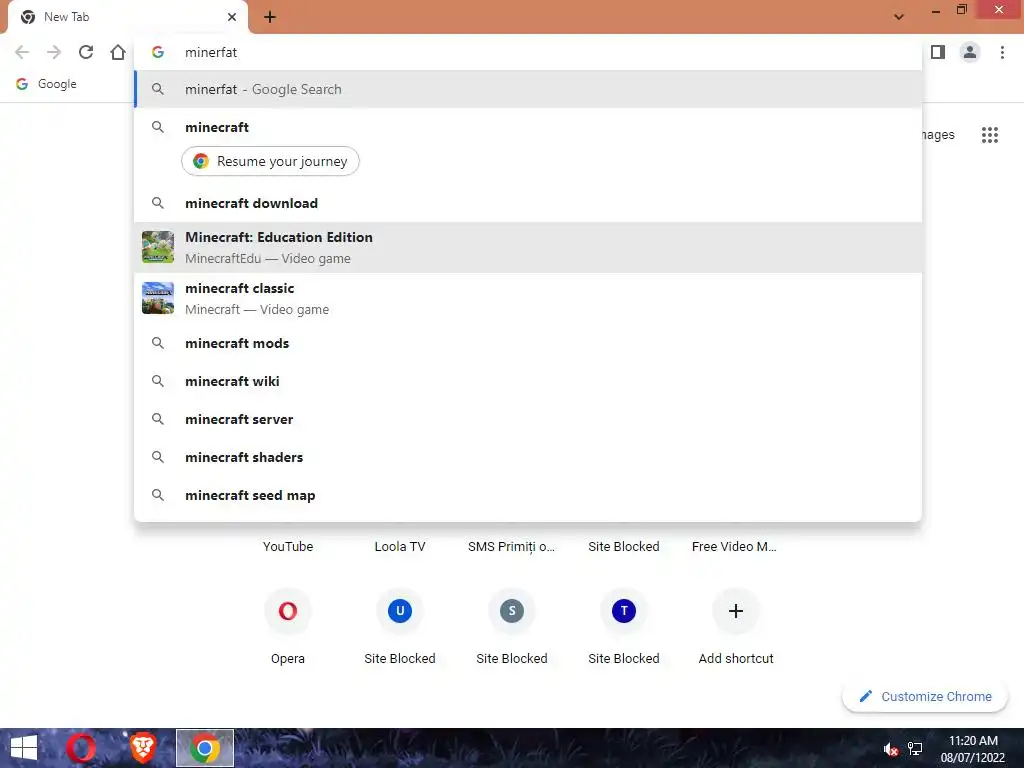Open Chrome's three-dot menu
Screen dimensions: 1024x768
(x=1002, y=52)
